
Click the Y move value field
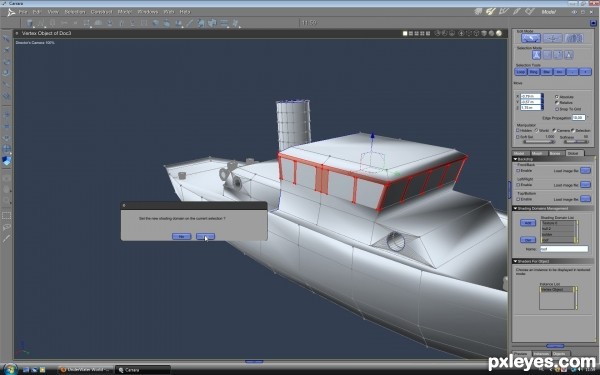click(x=530, y=102)
